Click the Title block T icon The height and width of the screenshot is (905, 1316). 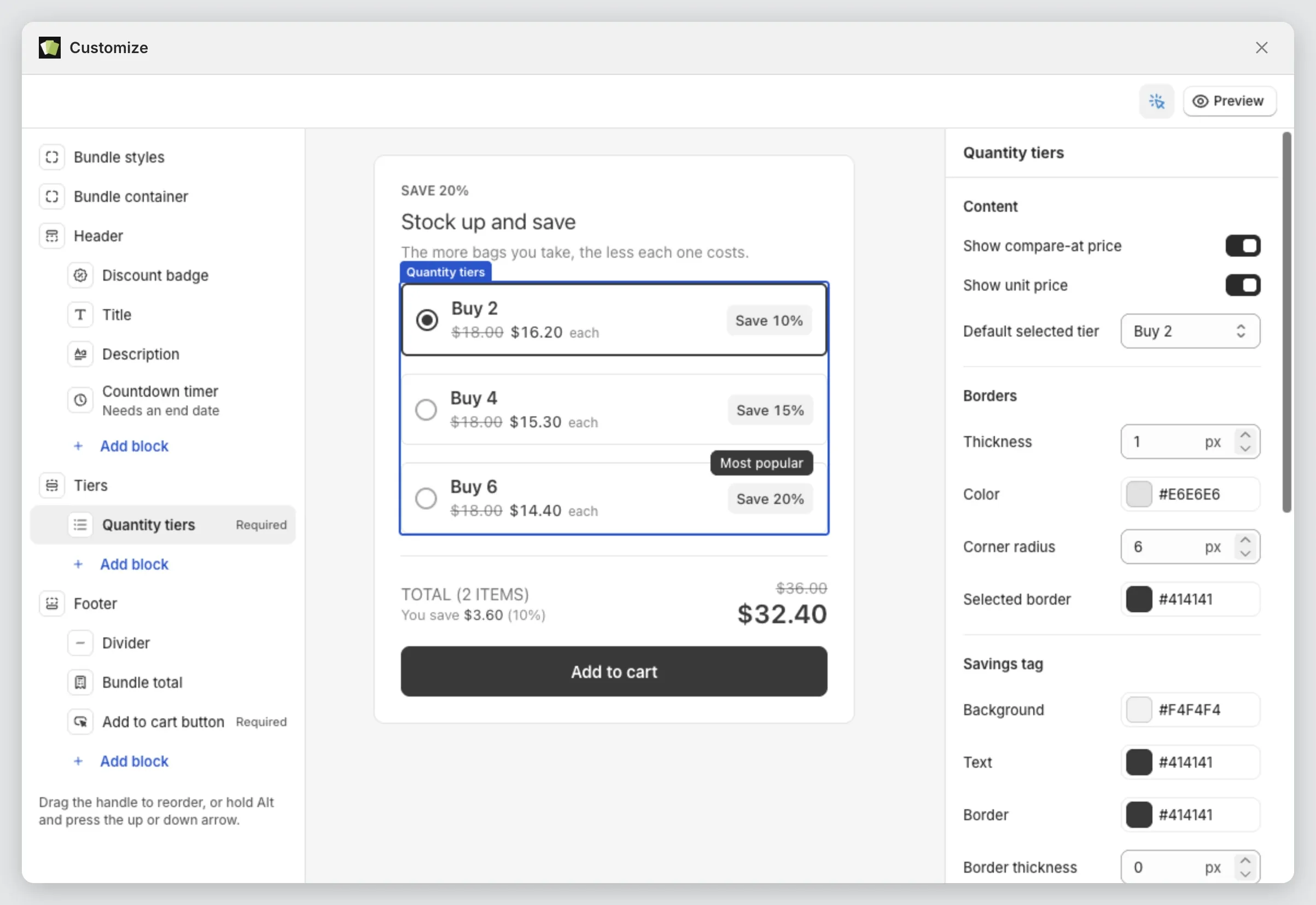pos(80,315)
